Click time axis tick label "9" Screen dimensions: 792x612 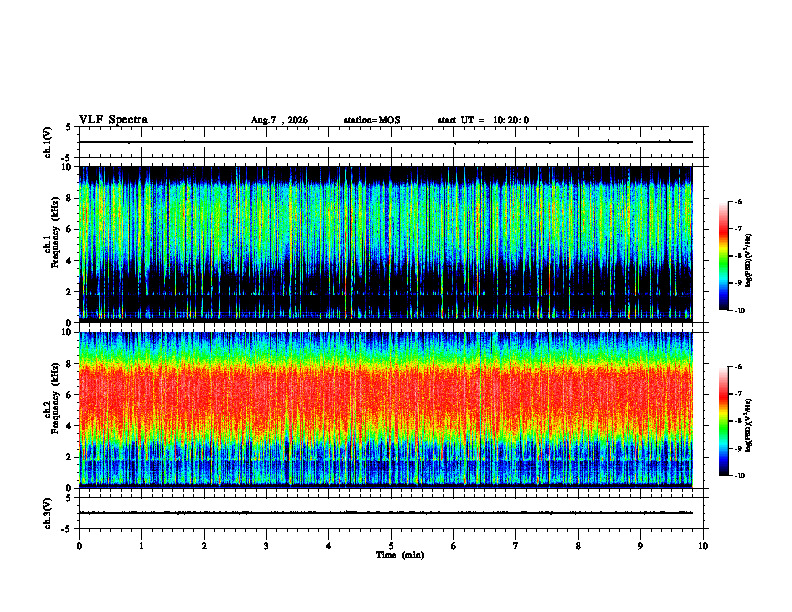[x=640, y=546]
